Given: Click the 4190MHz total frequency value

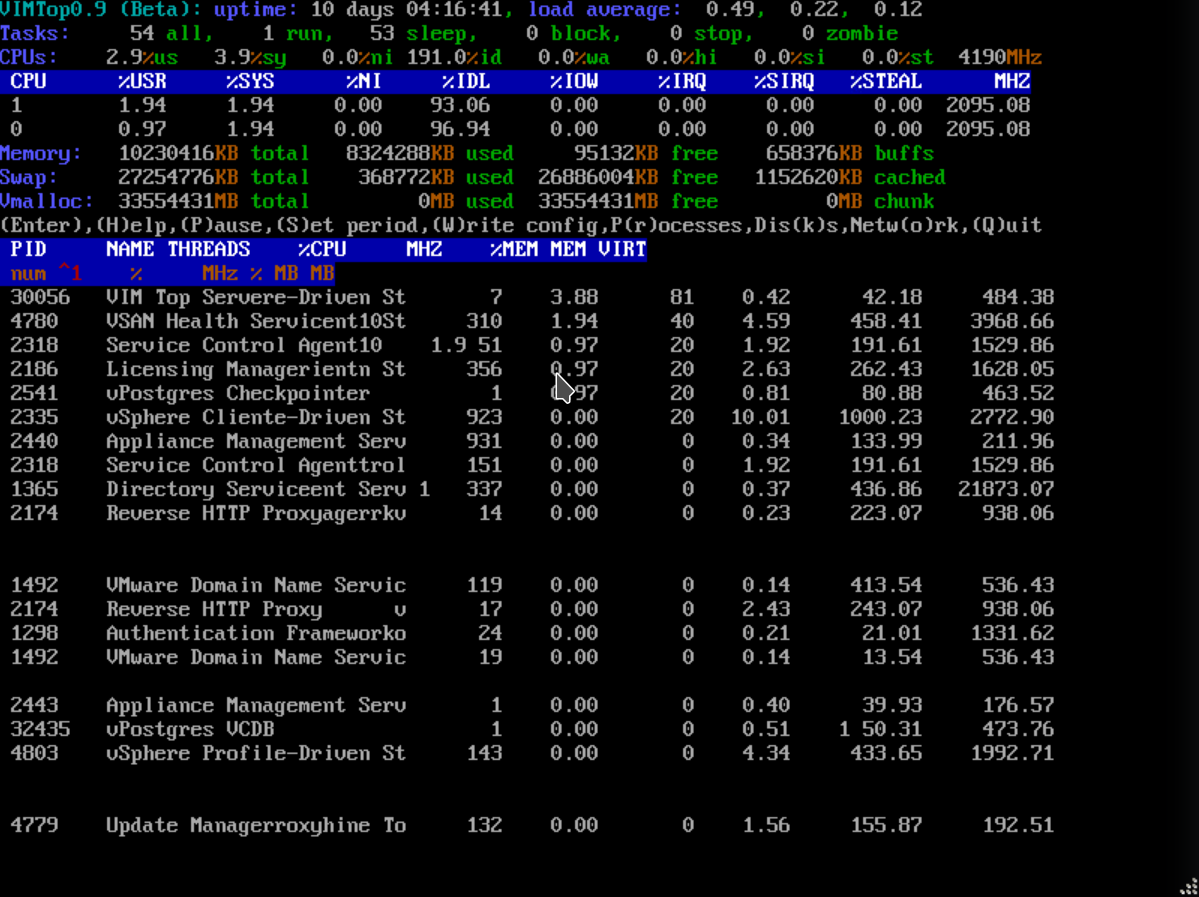Looking at the screenshot, I should click(x=1000, y=57).
